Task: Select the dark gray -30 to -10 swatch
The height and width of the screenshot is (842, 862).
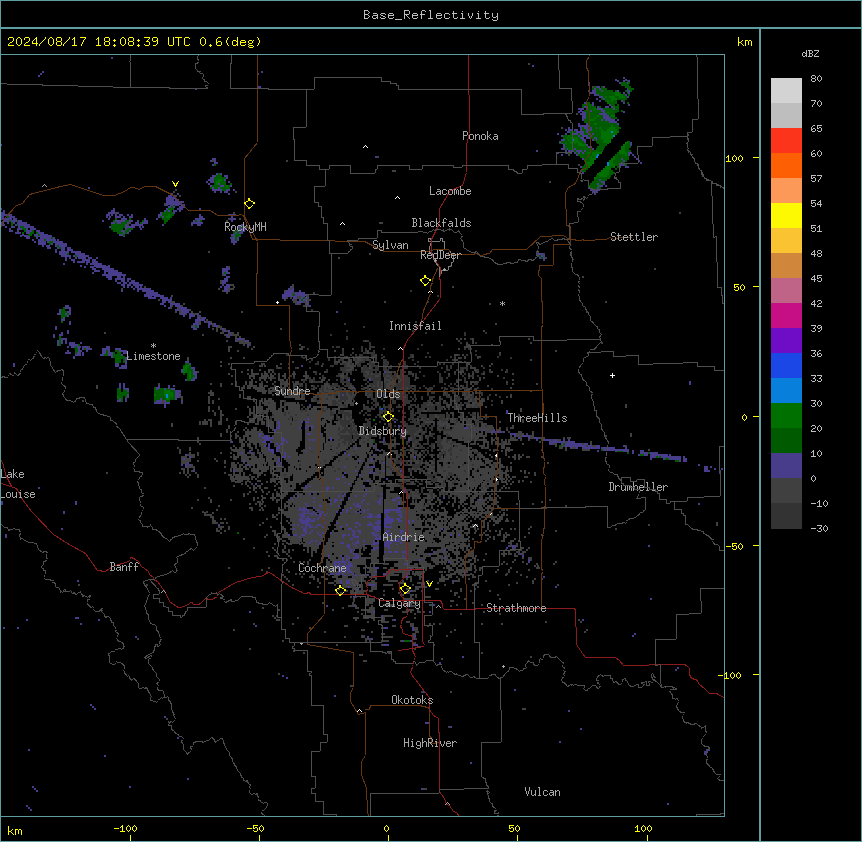Action: (786, 516)
